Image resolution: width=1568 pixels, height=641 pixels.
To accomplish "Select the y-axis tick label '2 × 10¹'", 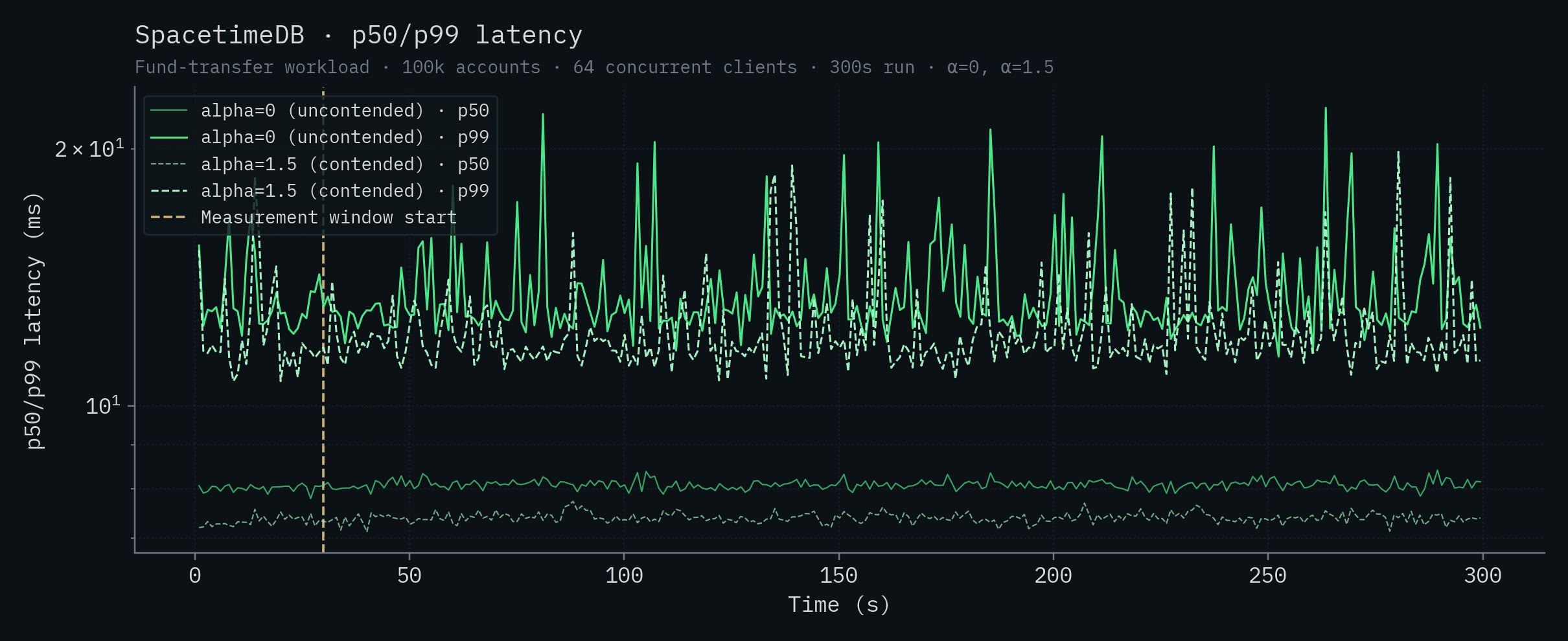I will pyautogui.click(x=89, y=149).
